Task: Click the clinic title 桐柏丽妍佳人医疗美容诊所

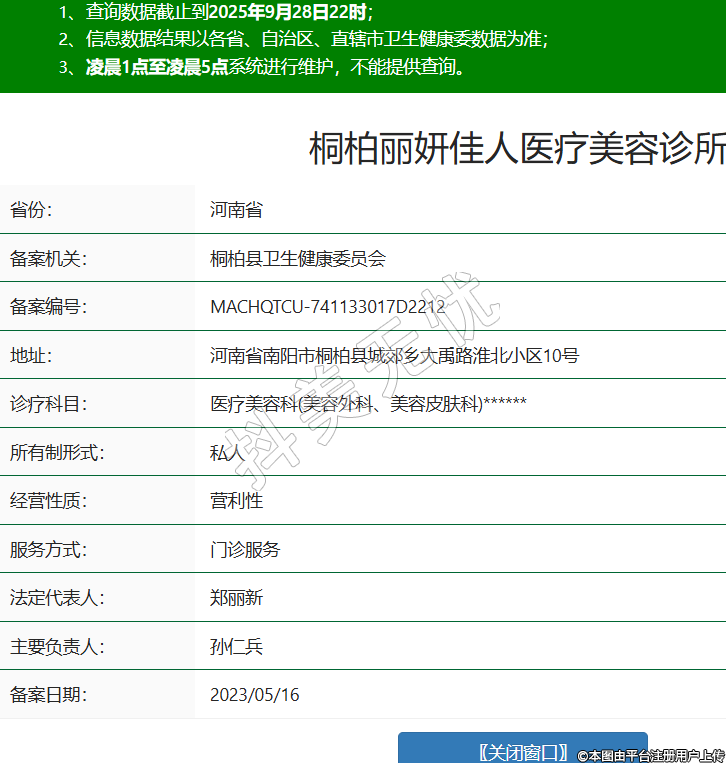Action: (516, 149)
